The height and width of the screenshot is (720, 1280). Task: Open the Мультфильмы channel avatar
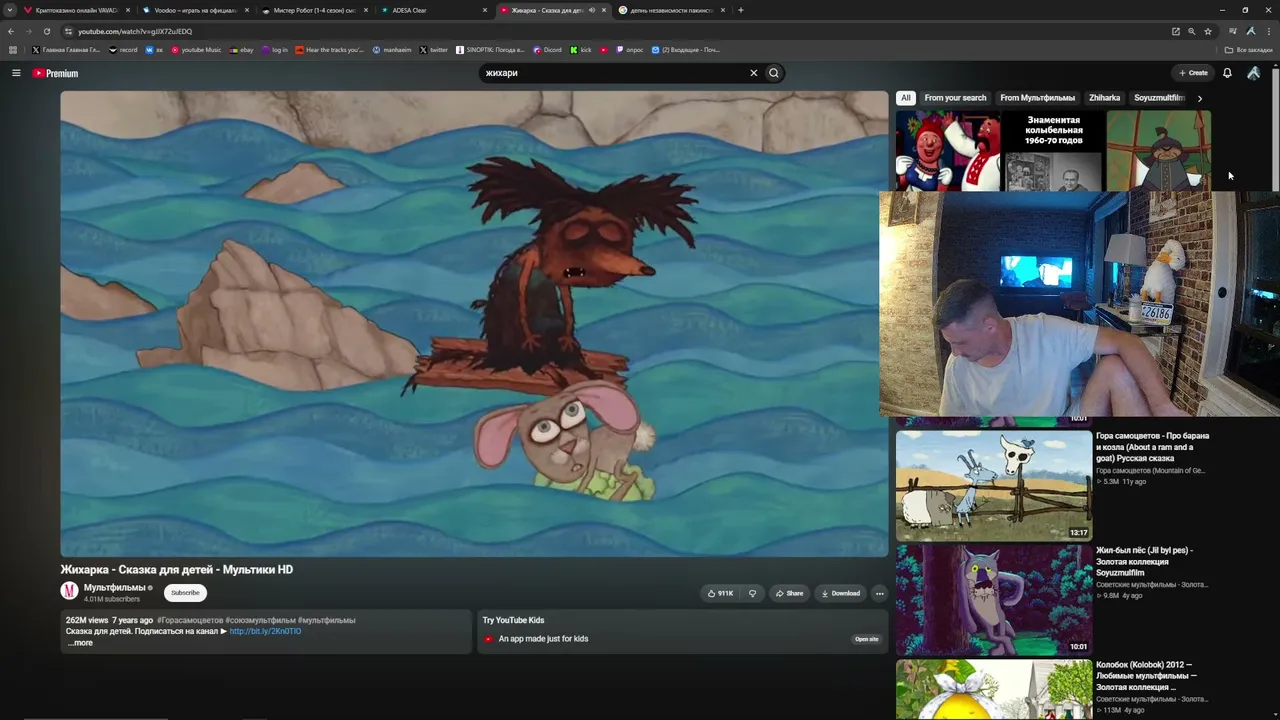click(x=69, y=591)
